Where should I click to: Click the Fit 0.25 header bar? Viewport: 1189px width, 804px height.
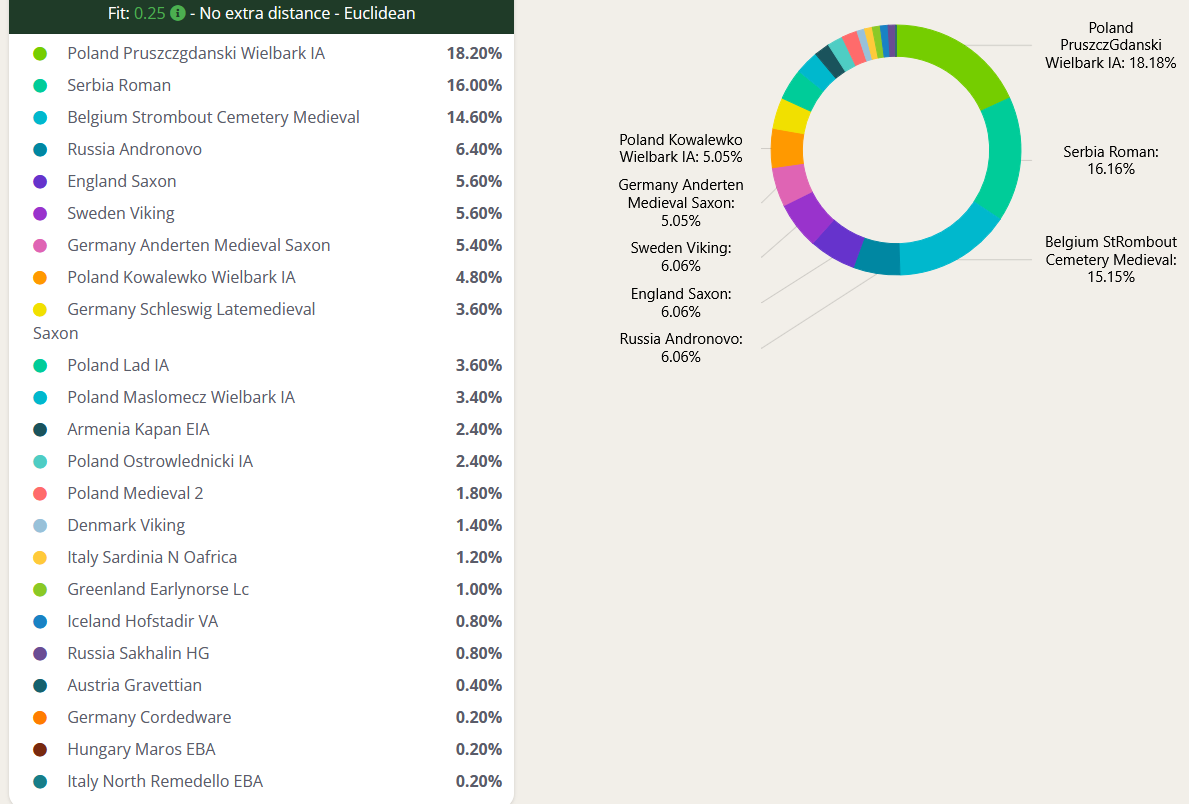[x=260, y=14]
